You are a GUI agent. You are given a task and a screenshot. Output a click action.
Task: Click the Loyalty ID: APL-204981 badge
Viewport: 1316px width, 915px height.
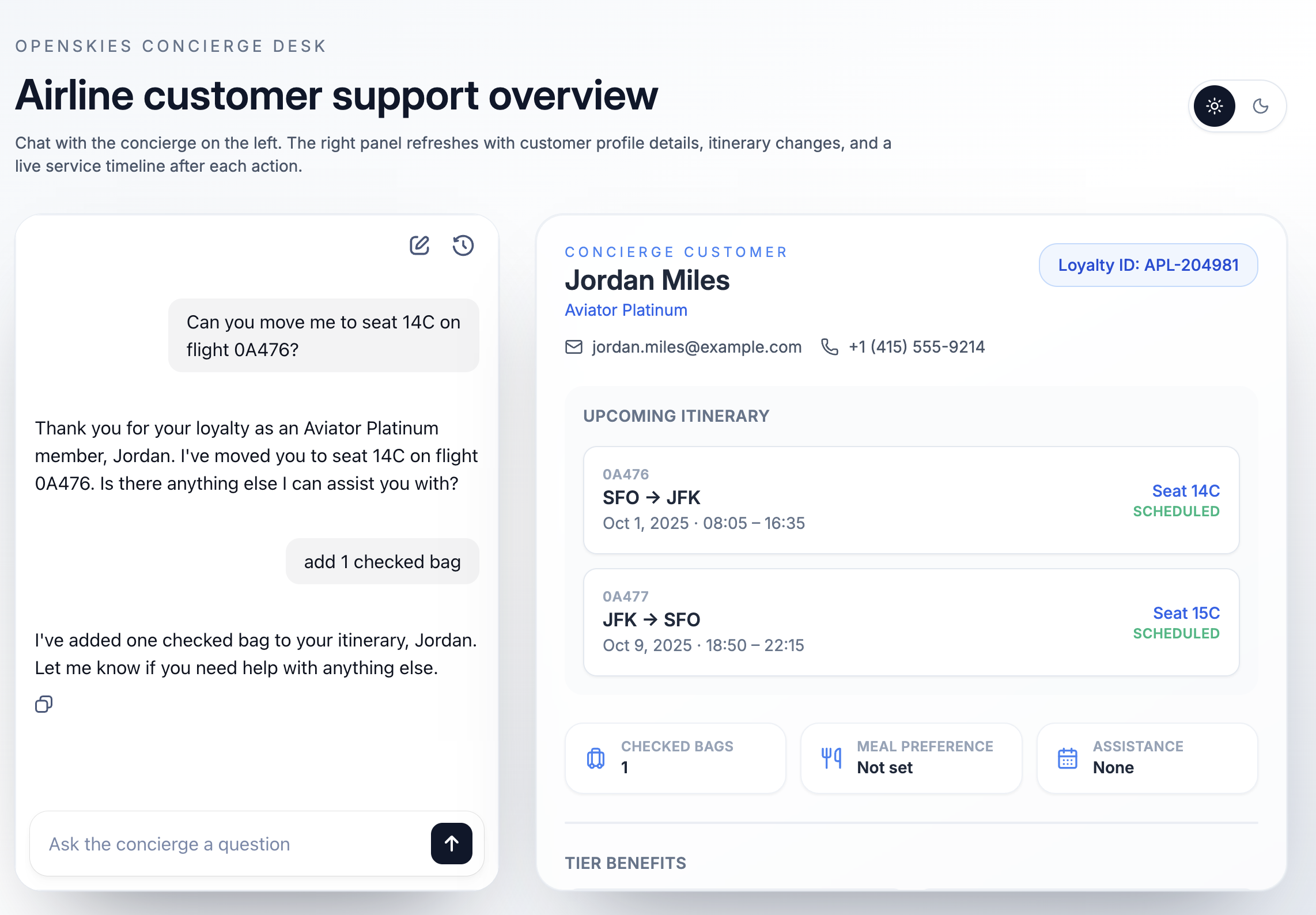tap(1148, 265)
